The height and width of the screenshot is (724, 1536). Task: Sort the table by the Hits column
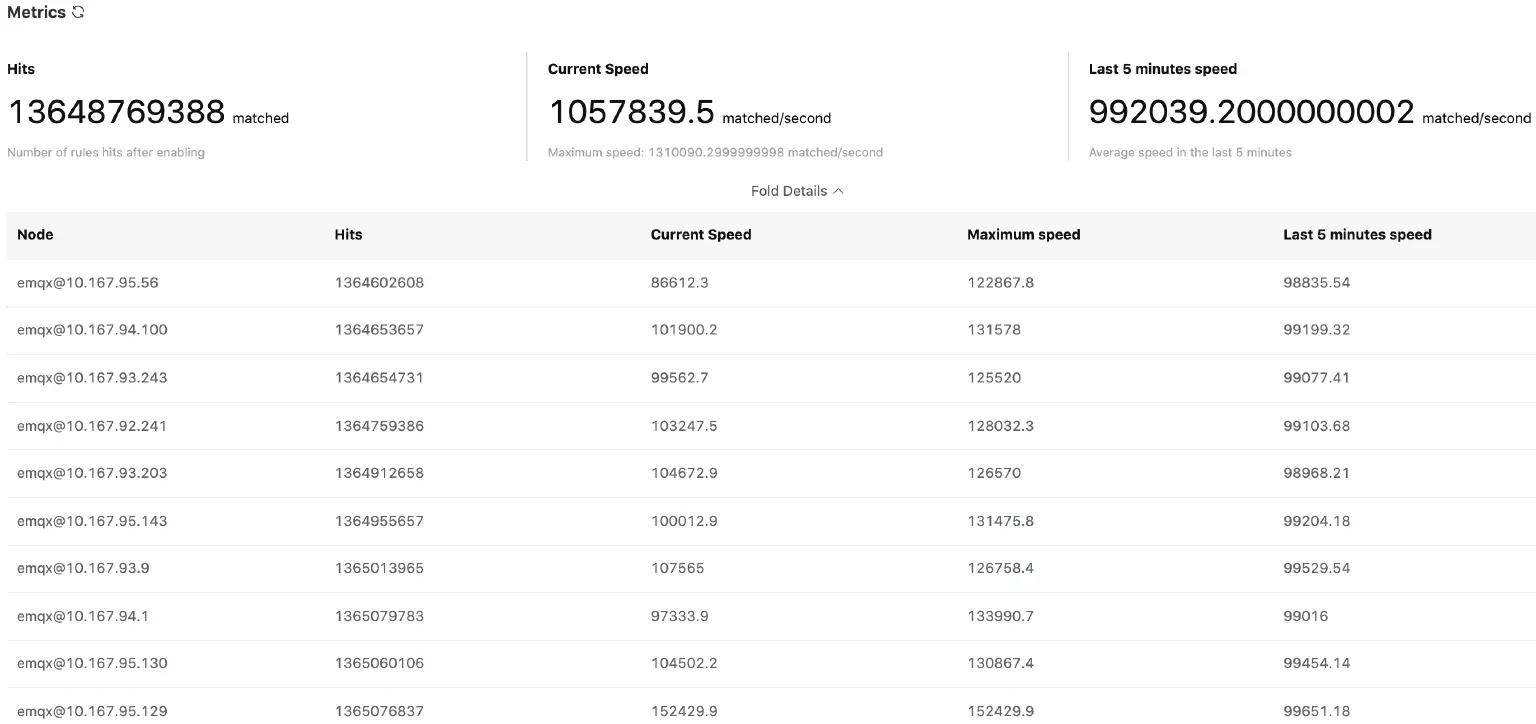[x=348, y=234]
